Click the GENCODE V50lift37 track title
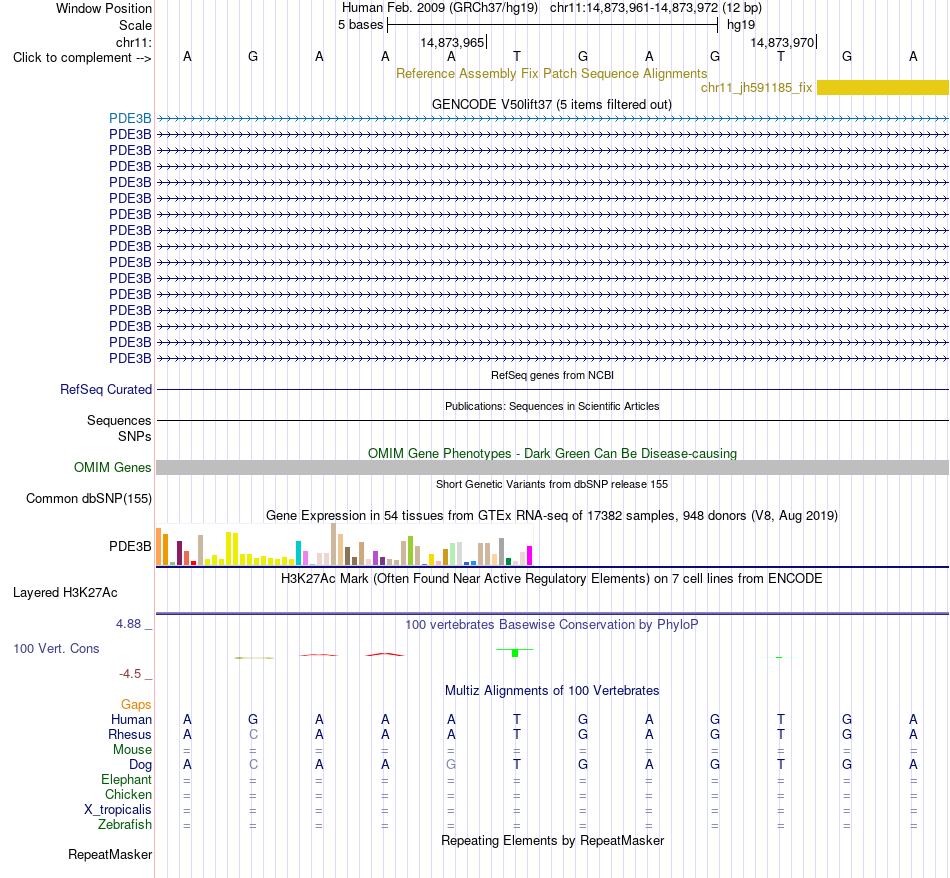 click(551, 104)
